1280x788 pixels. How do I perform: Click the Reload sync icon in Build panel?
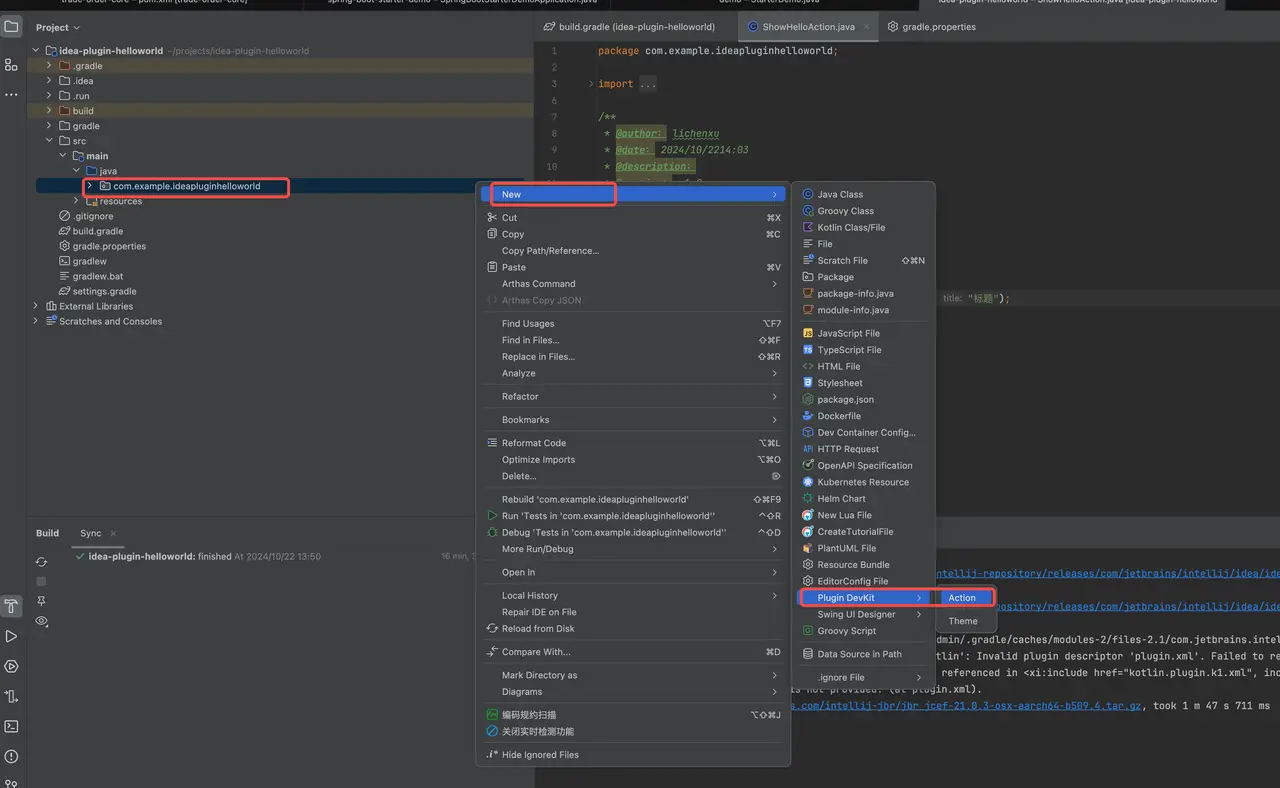(41, 562)
